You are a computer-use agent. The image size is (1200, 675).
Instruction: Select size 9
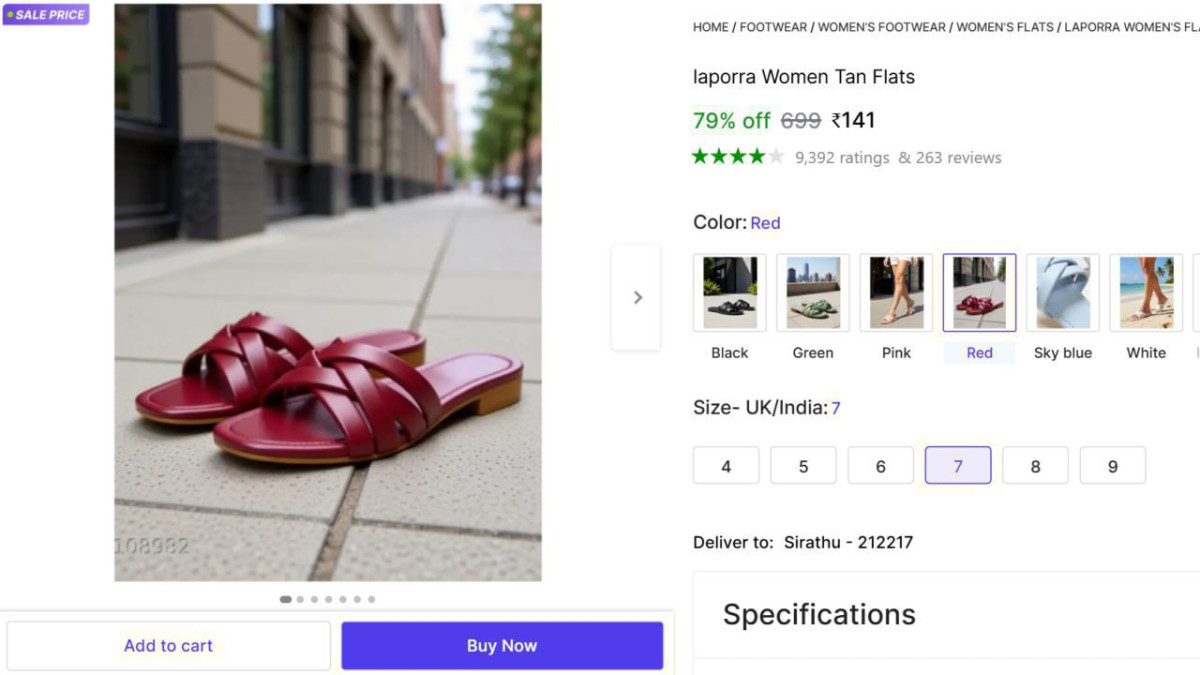pyautogui.click(x=1113, y=466)
